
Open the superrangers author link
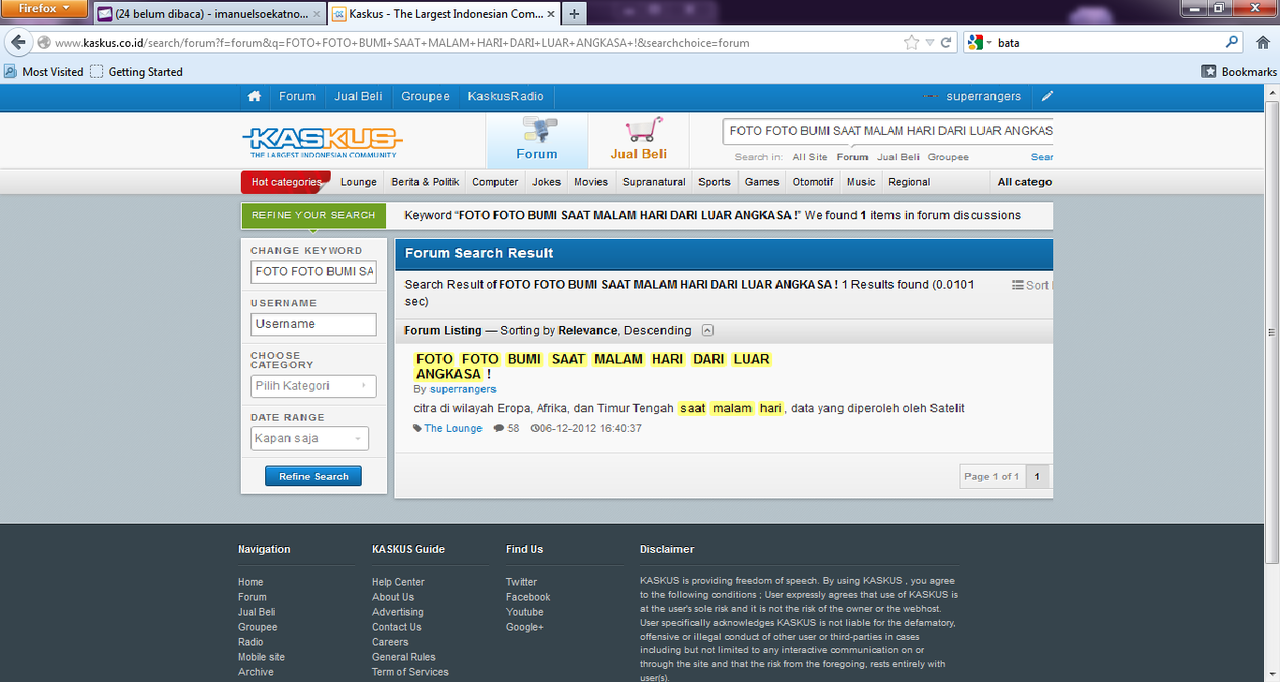(x=463, y=389)
